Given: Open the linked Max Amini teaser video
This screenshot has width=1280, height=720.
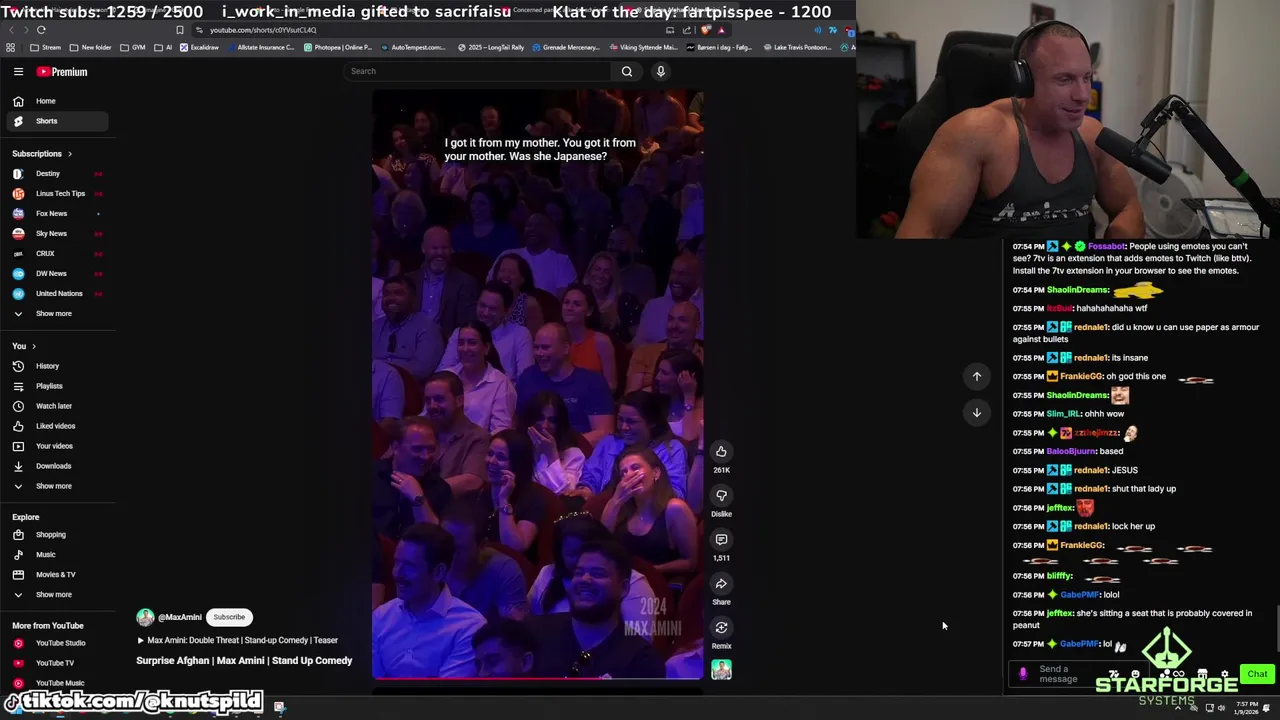Looking at the screenshot, I should pyautogui.click(x=238, y=640).
